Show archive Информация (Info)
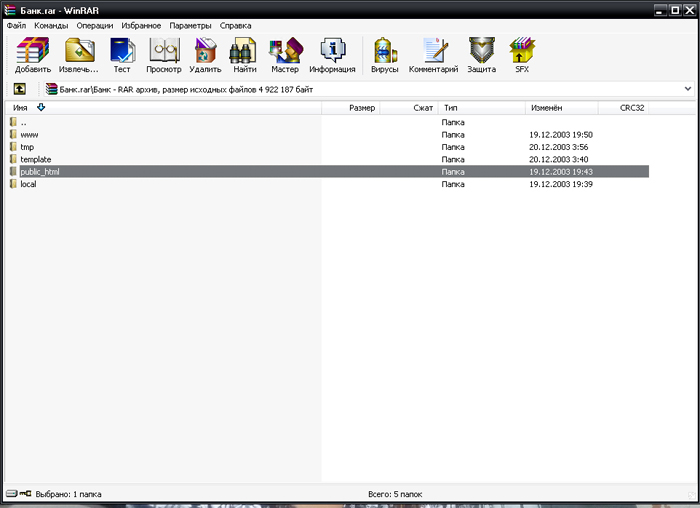 (332, 55)
